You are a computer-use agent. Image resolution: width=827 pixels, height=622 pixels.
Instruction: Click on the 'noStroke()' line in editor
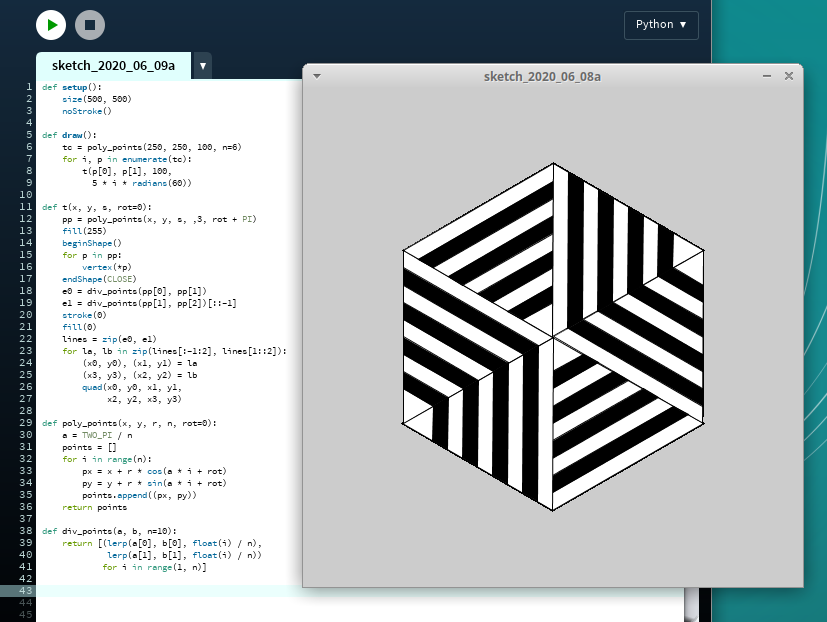coord(86,111)
